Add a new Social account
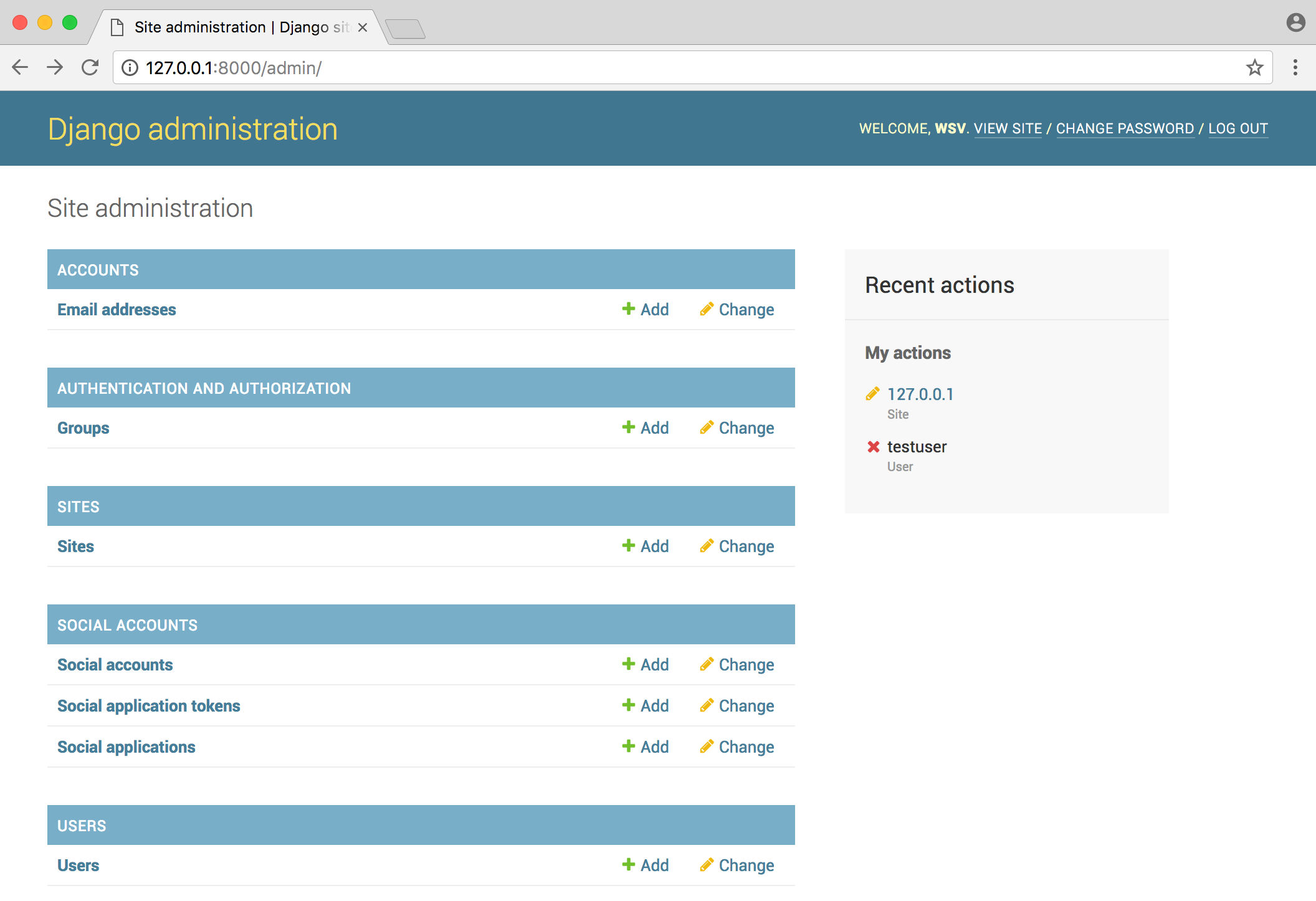Image resolution: width=1316 pixels, height=901 pixels. 646,665
